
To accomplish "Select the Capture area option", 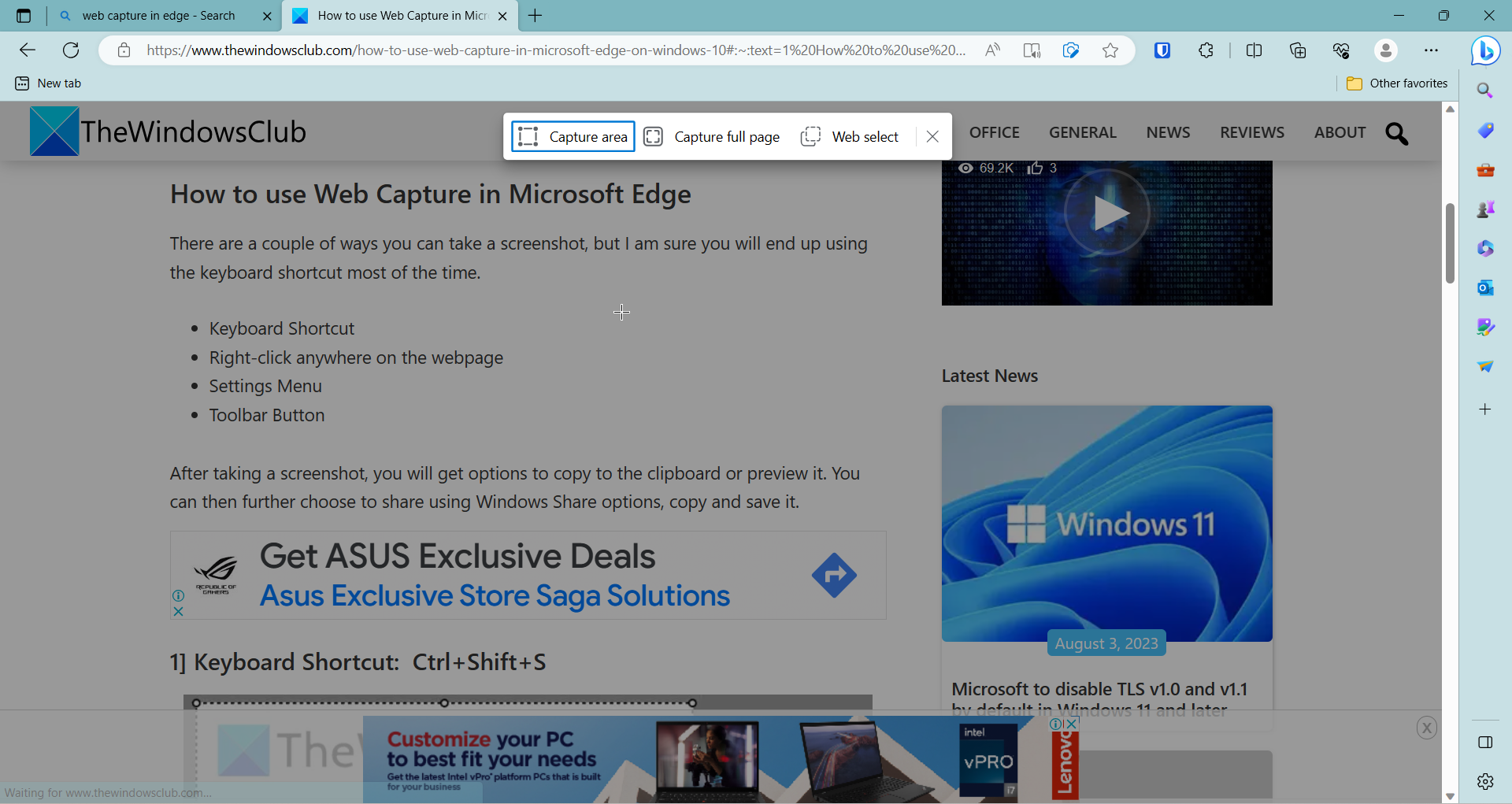I will (573, 137).
